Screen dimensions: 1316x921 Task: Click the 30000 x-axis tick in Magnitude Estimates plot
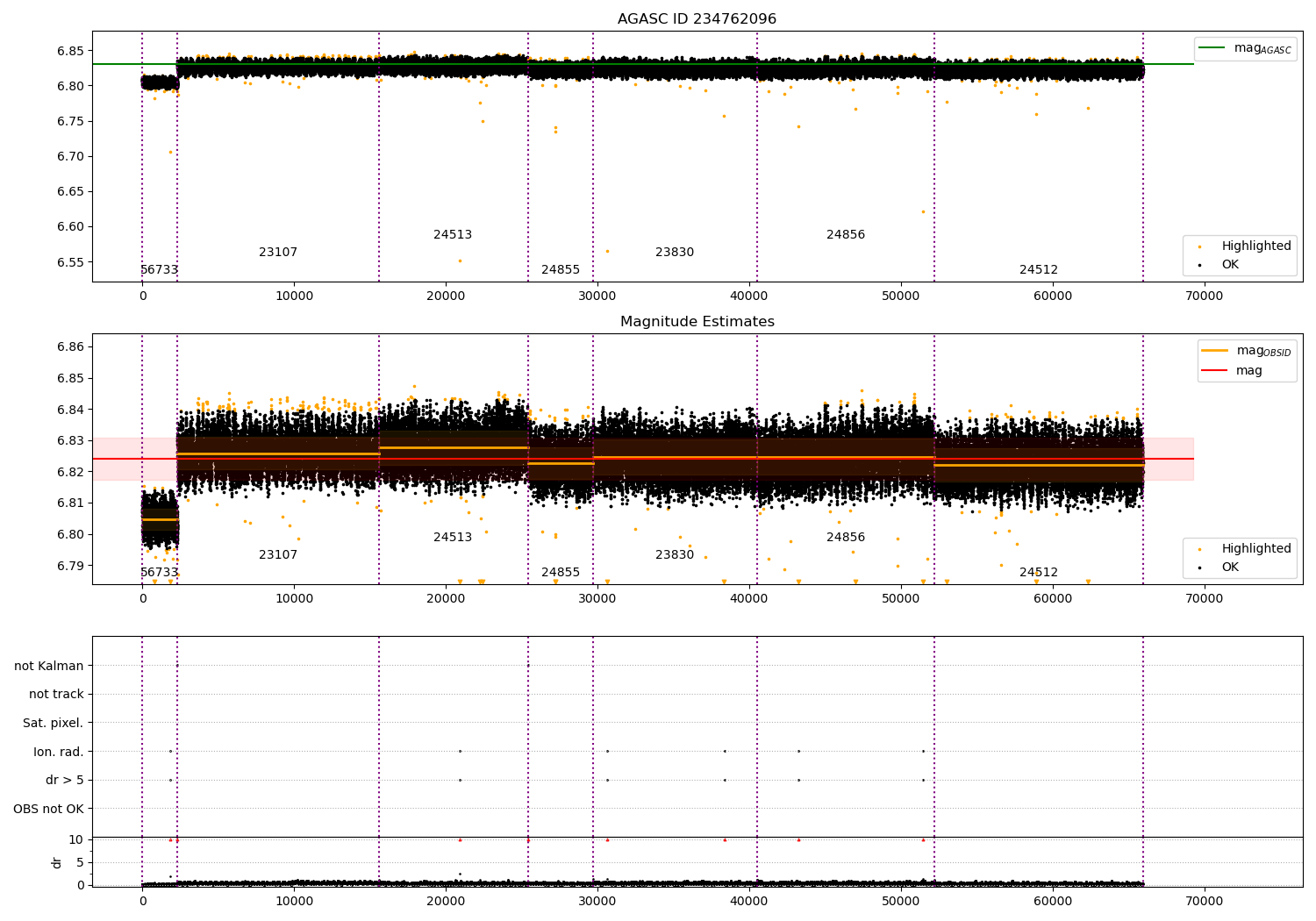pyautogui.click(x=597, y=599)
